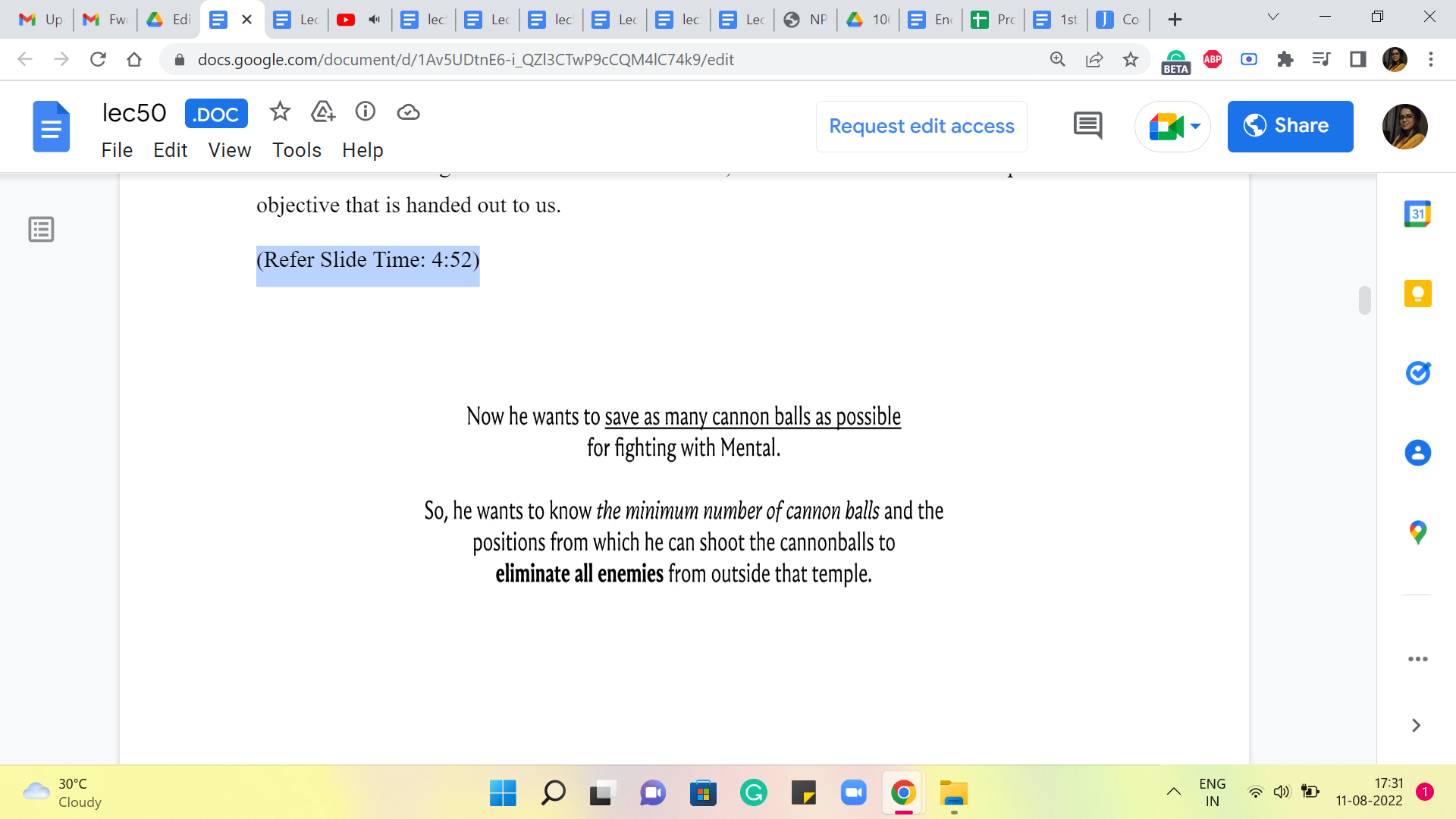Click Request edit access button
Screen dimensions: 1456x819
pyautogui.click(x=921, y=126)
